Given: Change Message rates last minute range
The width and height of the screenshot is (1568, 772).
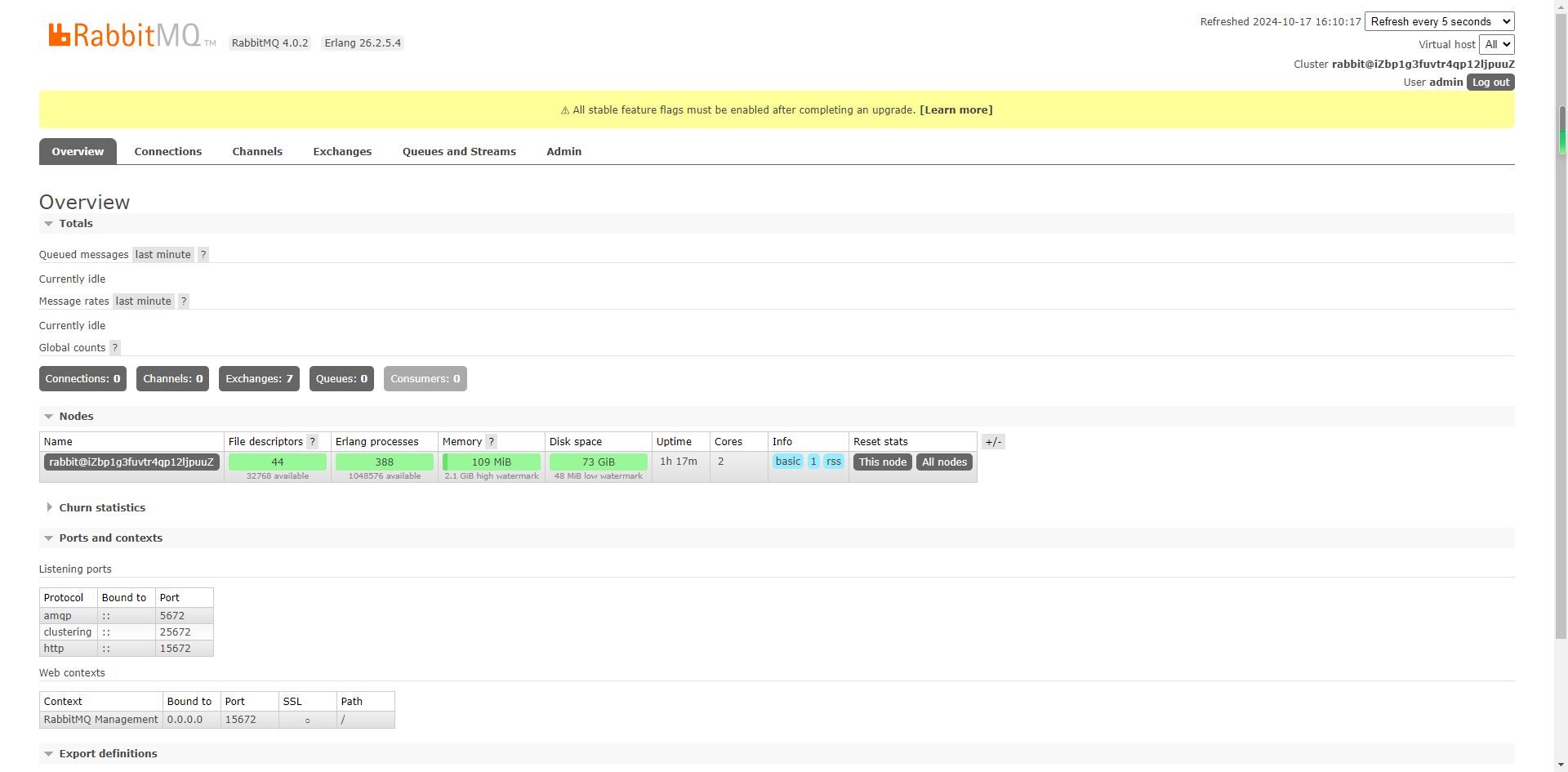Looking at the screenshot, I should [x=144, y=301].
